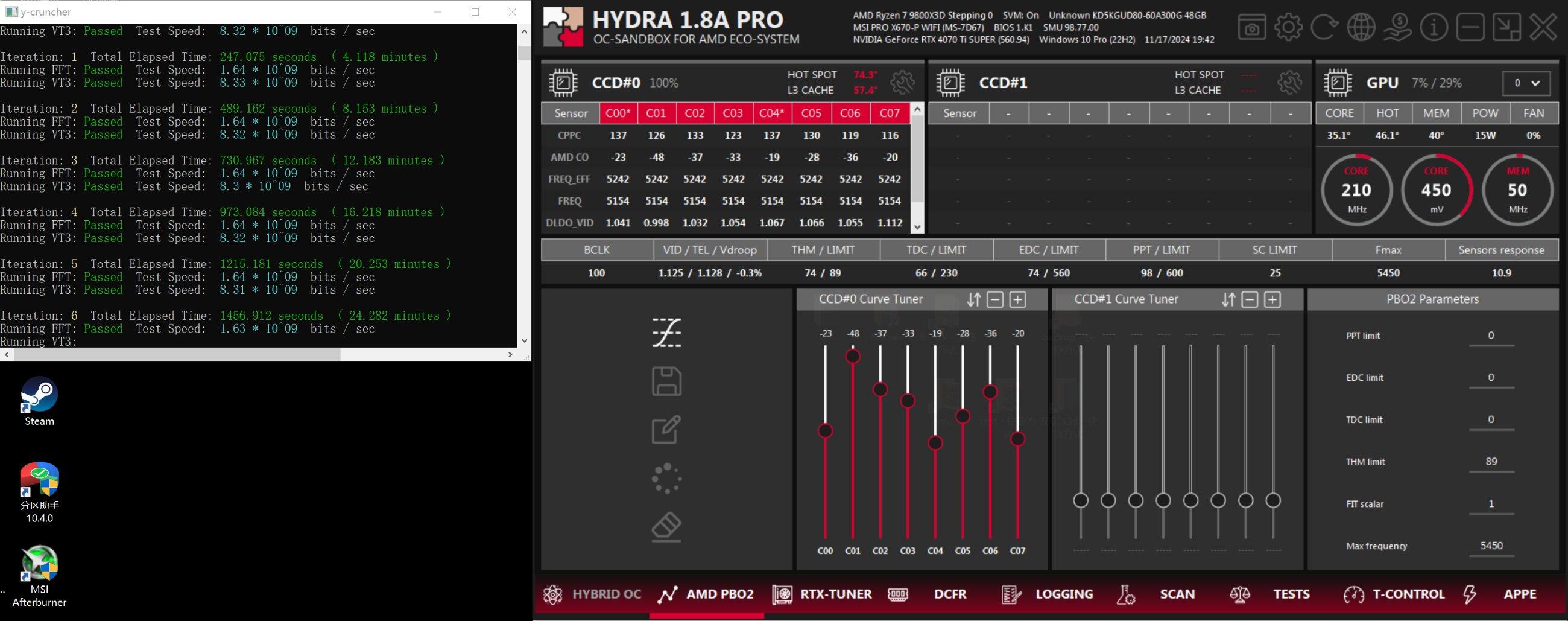Open Steam desktop shortcut
Image resolution: width=1568 pixels, height=621 pixels.
(x=39, y=401)
